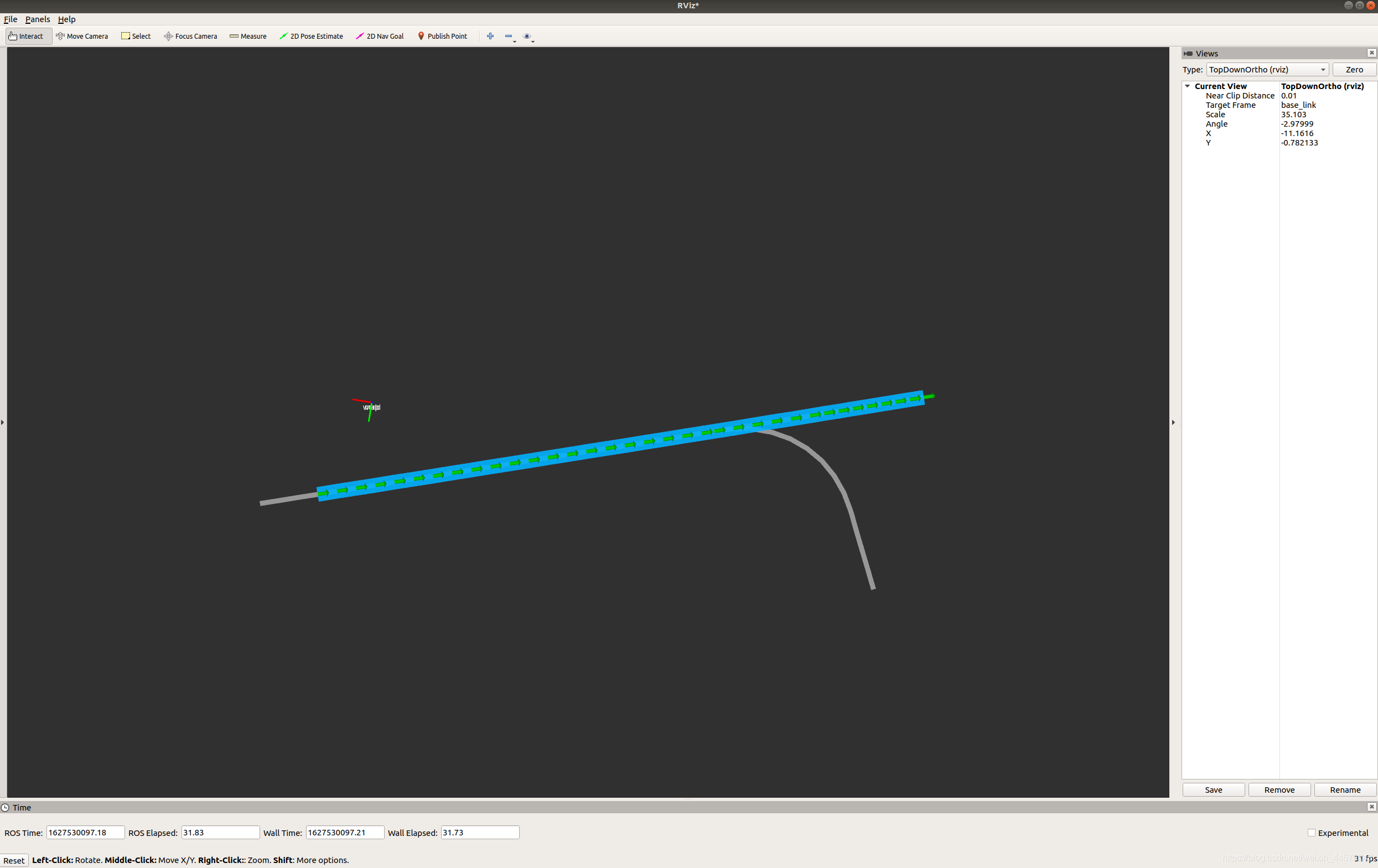Click the add tool plus icon
Screen dimensions: 1378x868
click(x=490, y=36)
